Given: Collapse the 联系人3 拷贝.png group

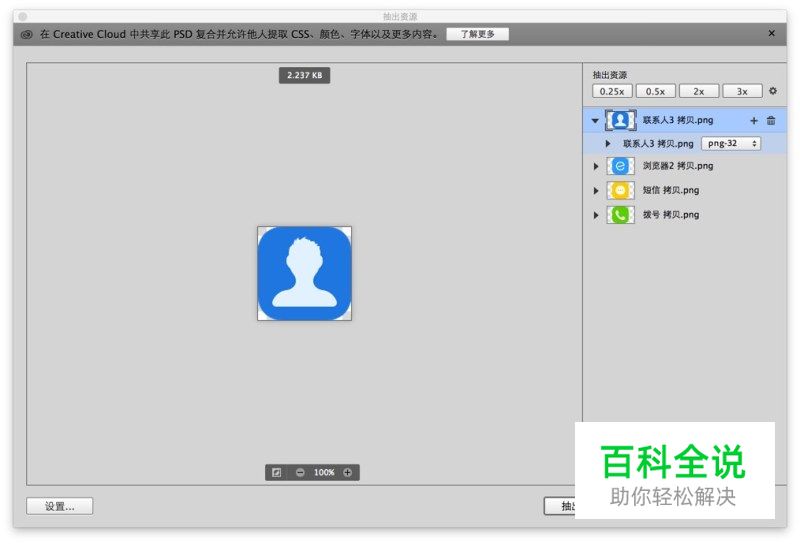Looking at the screenshot, I should click(x=595, y=121).
